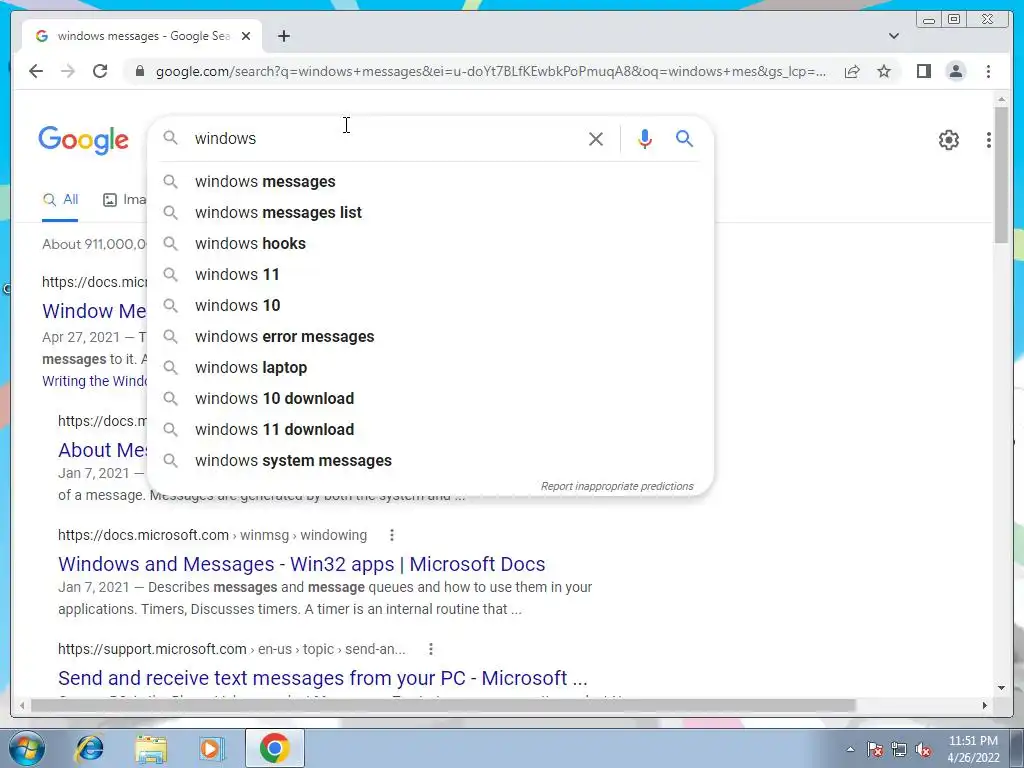This screenshot has height=768, width=1024.
Task: Toggle Chrome side panel
Action: tap(923, 71)
